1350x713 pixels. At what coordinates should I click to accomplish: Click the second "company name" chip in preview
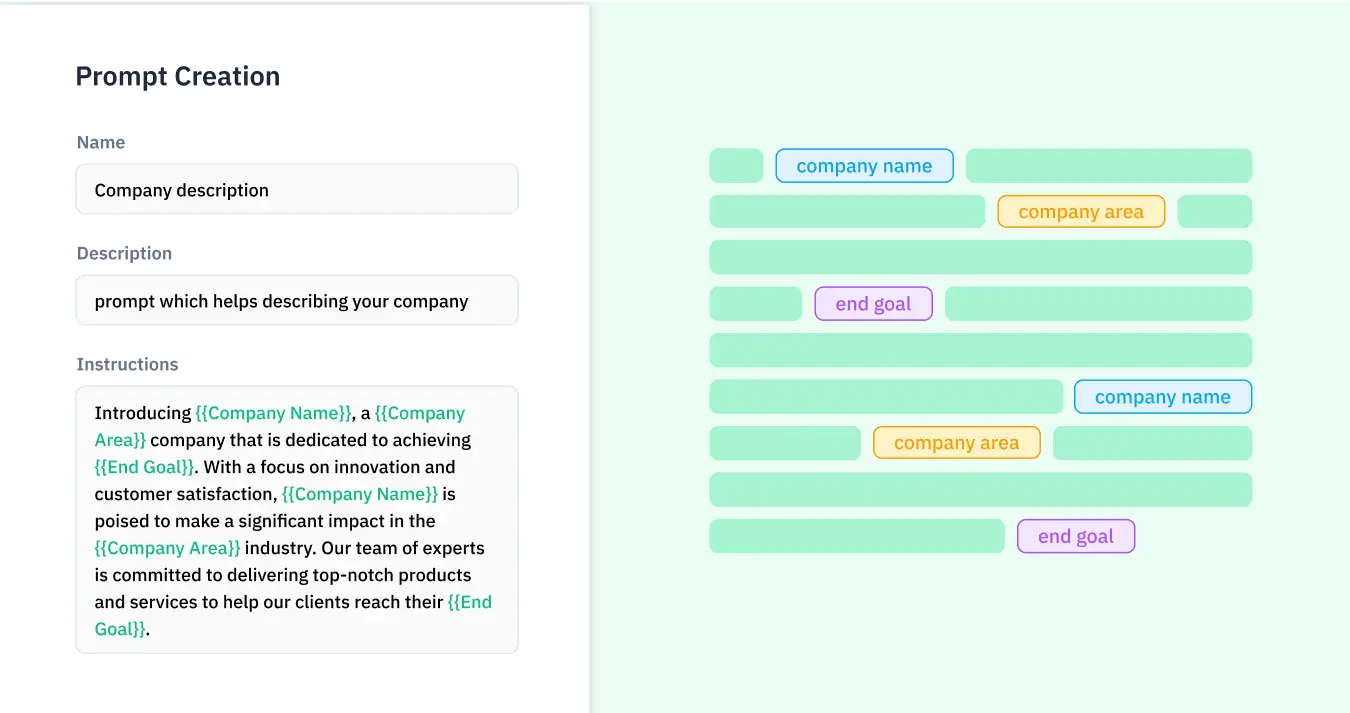coord(1162,396)
